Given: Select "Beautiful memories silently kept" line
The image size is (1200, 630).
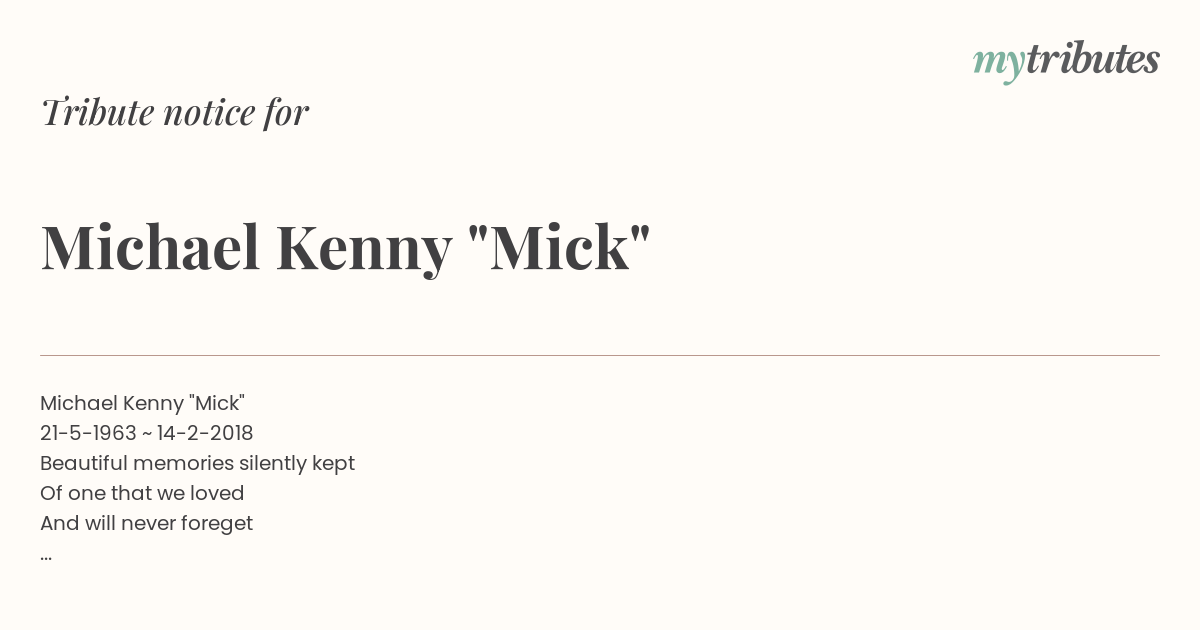Looking at the screenshot, I should tap(197, 463).
